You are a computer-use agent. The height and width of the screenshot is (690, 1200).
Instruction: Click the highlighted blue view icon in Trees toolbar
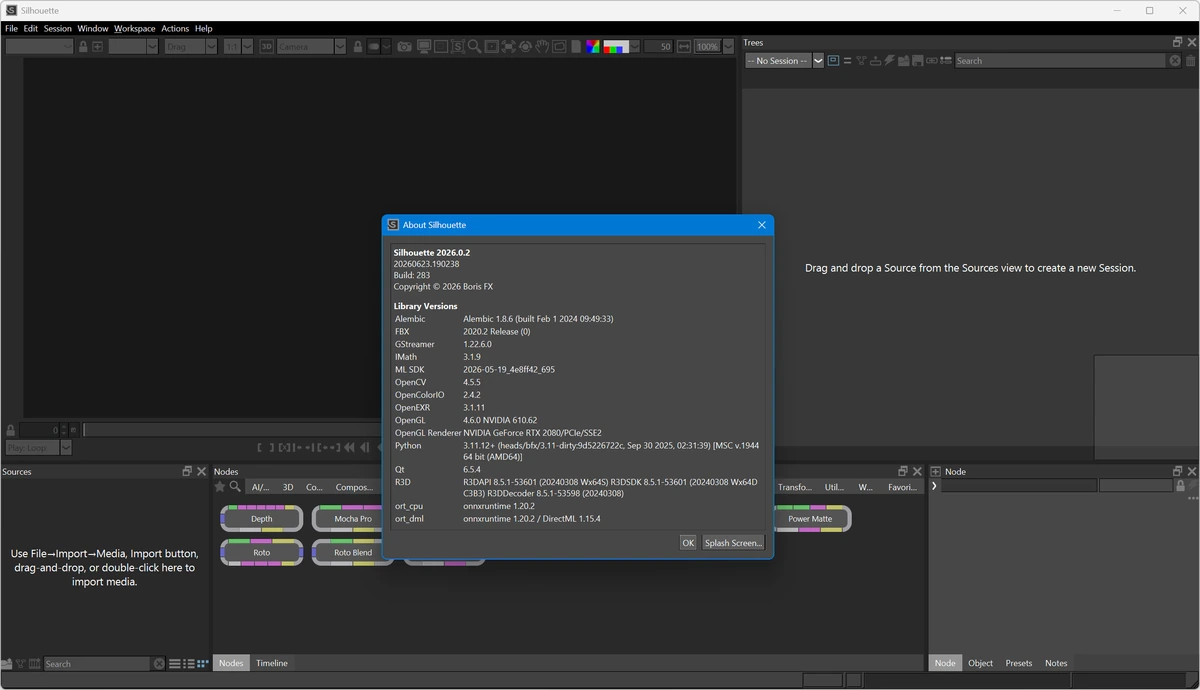tap(833, 61)
